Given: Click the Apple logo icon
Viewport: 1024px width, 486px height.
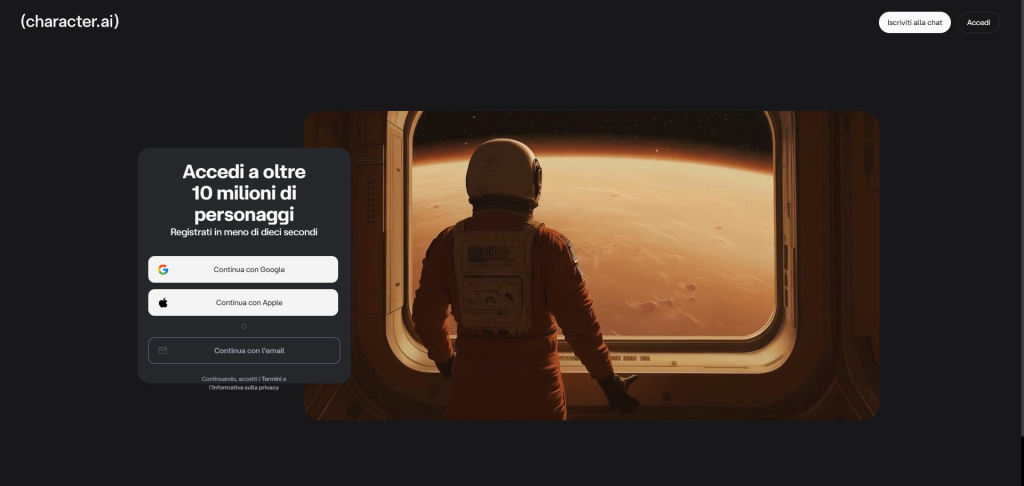Looking at the screenshot, I should click(x=163, y=302).
